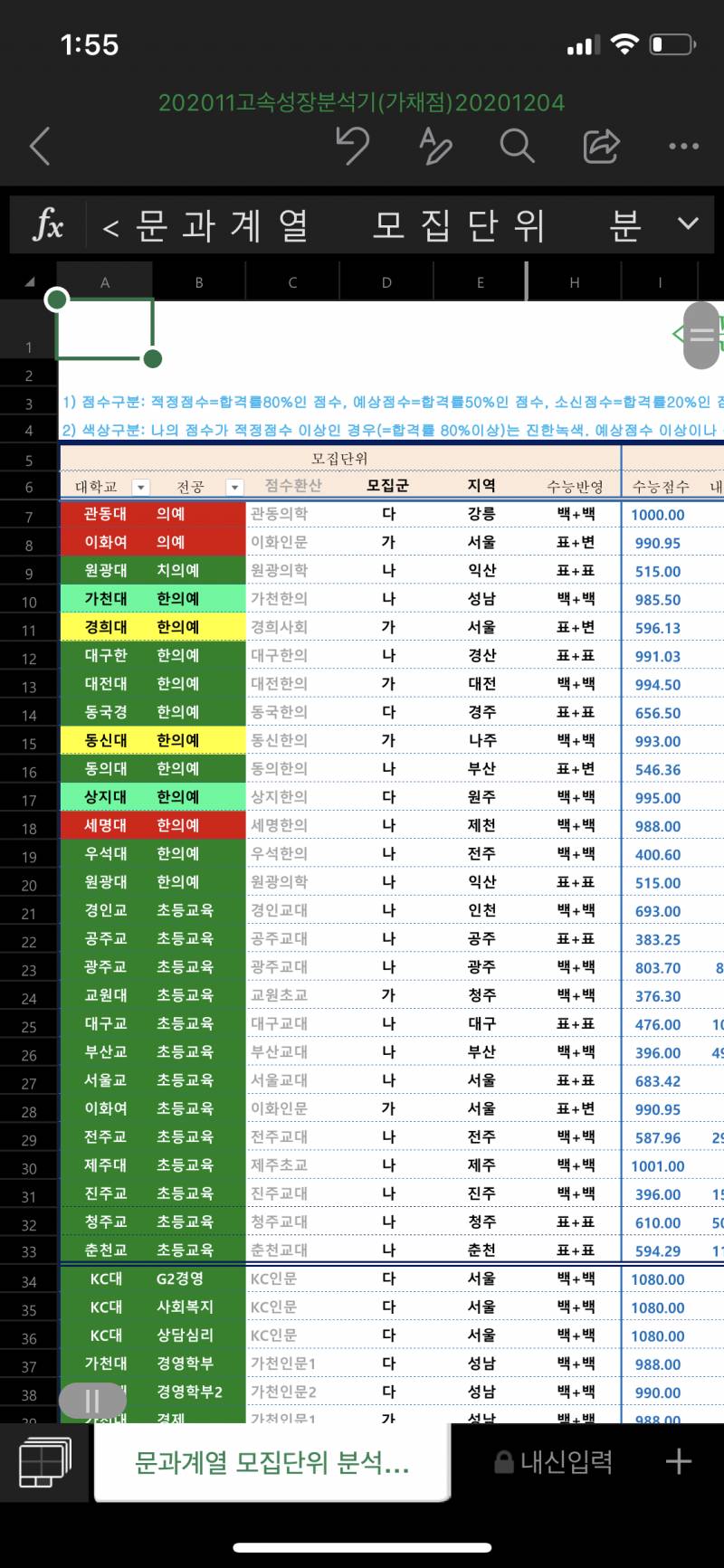Select cell 교원초교

click(292, 995)
